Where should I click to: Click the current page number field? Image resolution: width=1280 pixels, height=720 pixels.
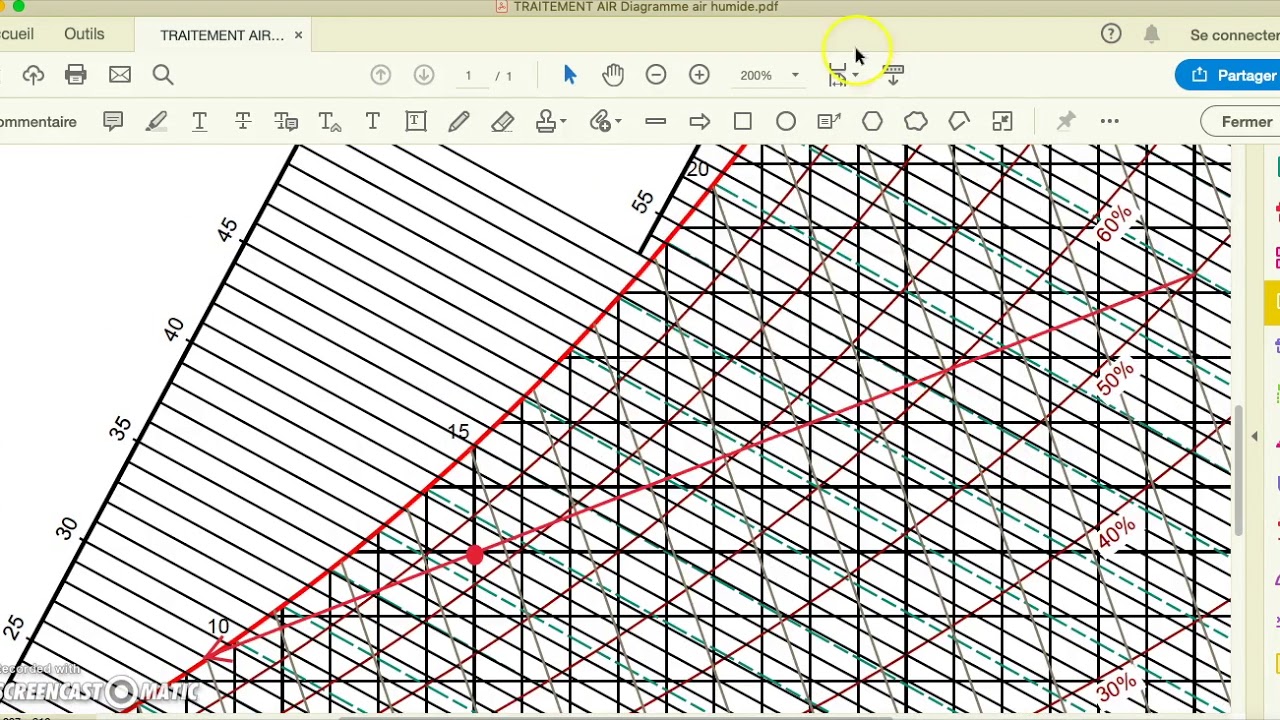pos(468,75)
